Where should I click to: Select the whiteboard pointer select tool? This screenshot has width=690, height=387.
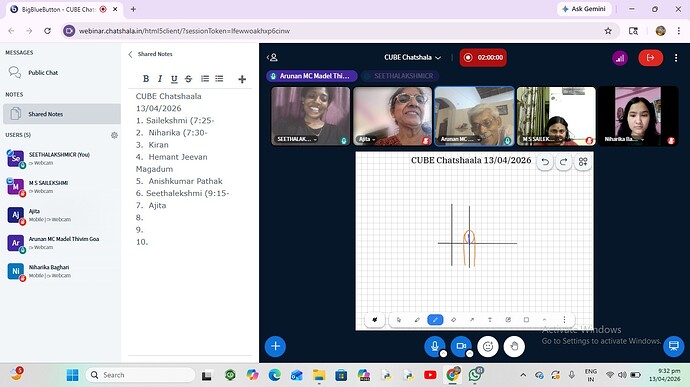pos(399,320)
